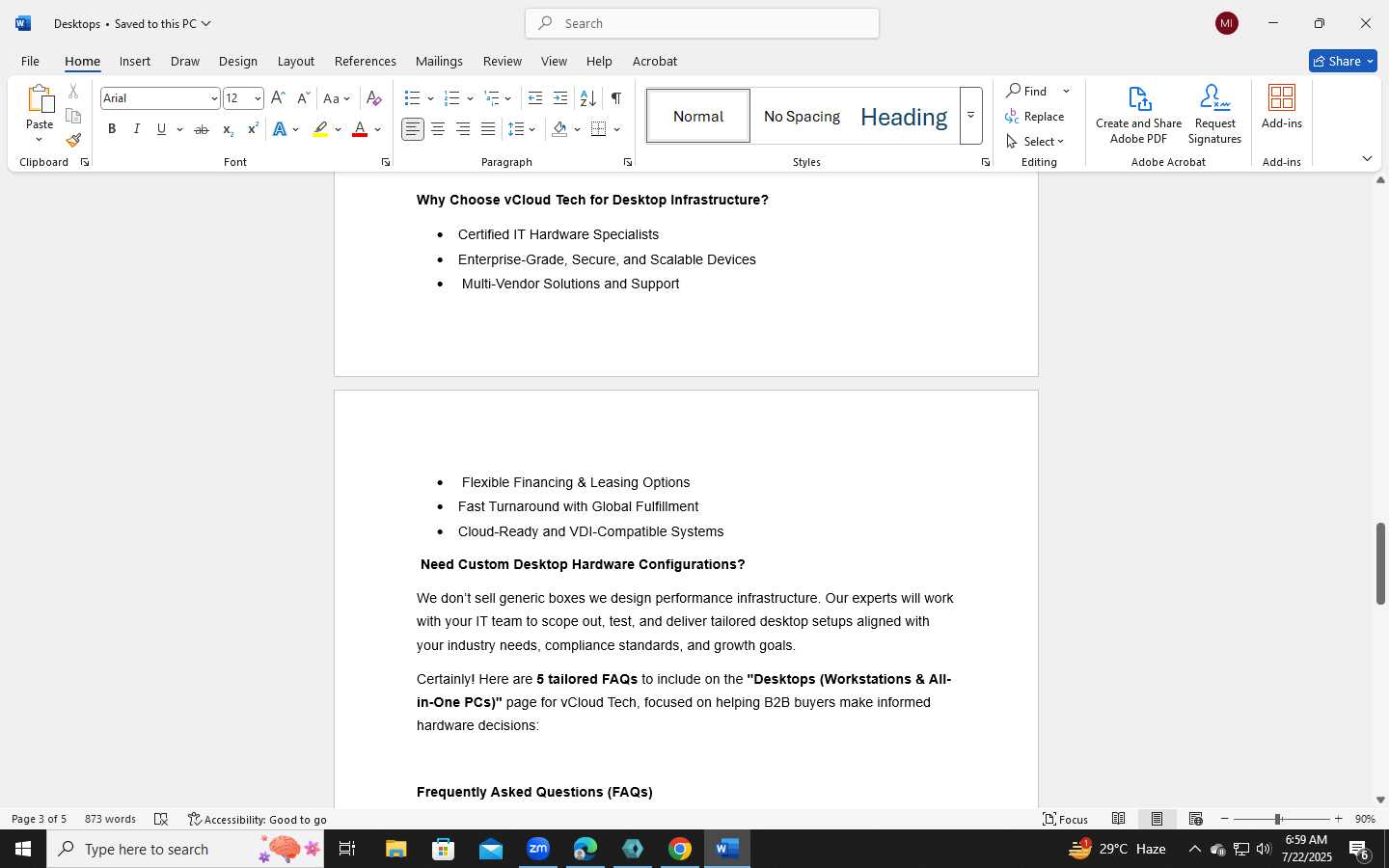
Task: Click the Paste clipboard icon
Action: (40, 99)
